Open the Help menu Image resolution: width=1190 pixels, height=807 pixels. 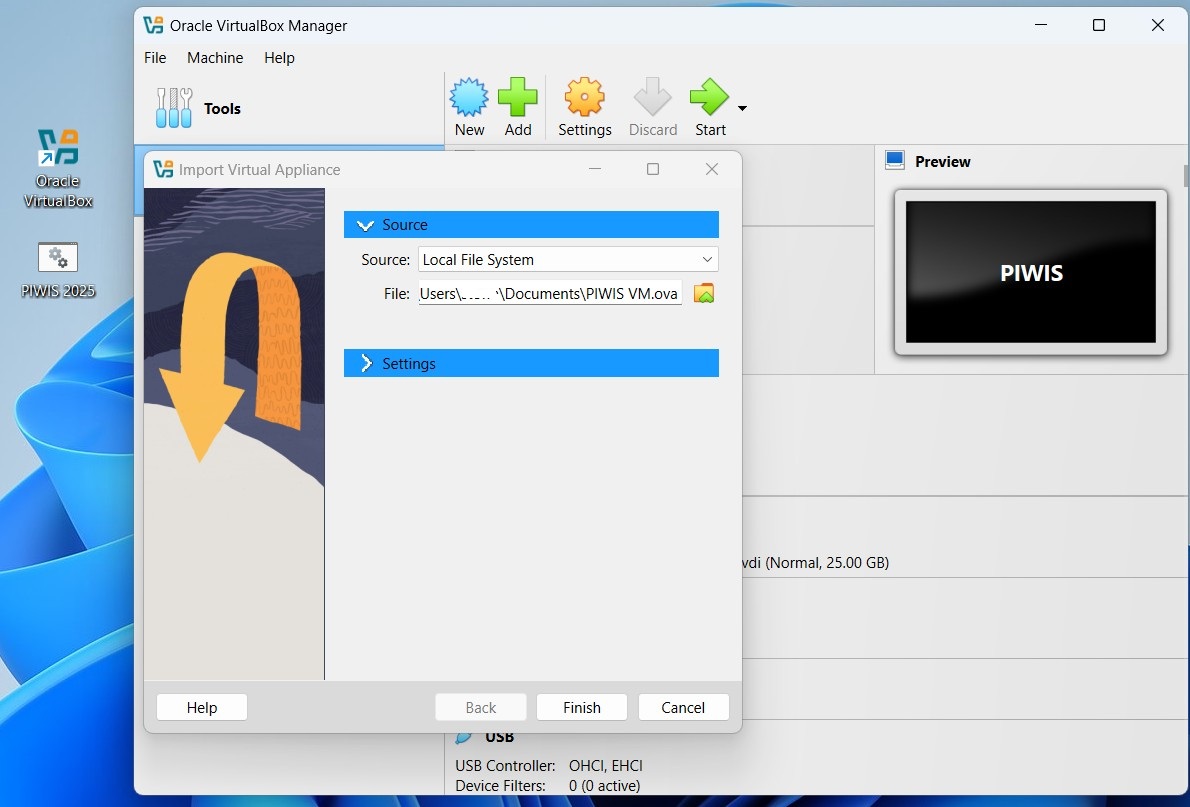click(279, 58)
